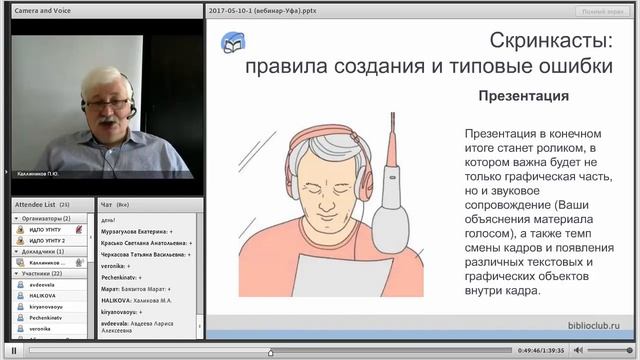Click the Camera and Voice pod title
The image size is (640, 360).
42,11
